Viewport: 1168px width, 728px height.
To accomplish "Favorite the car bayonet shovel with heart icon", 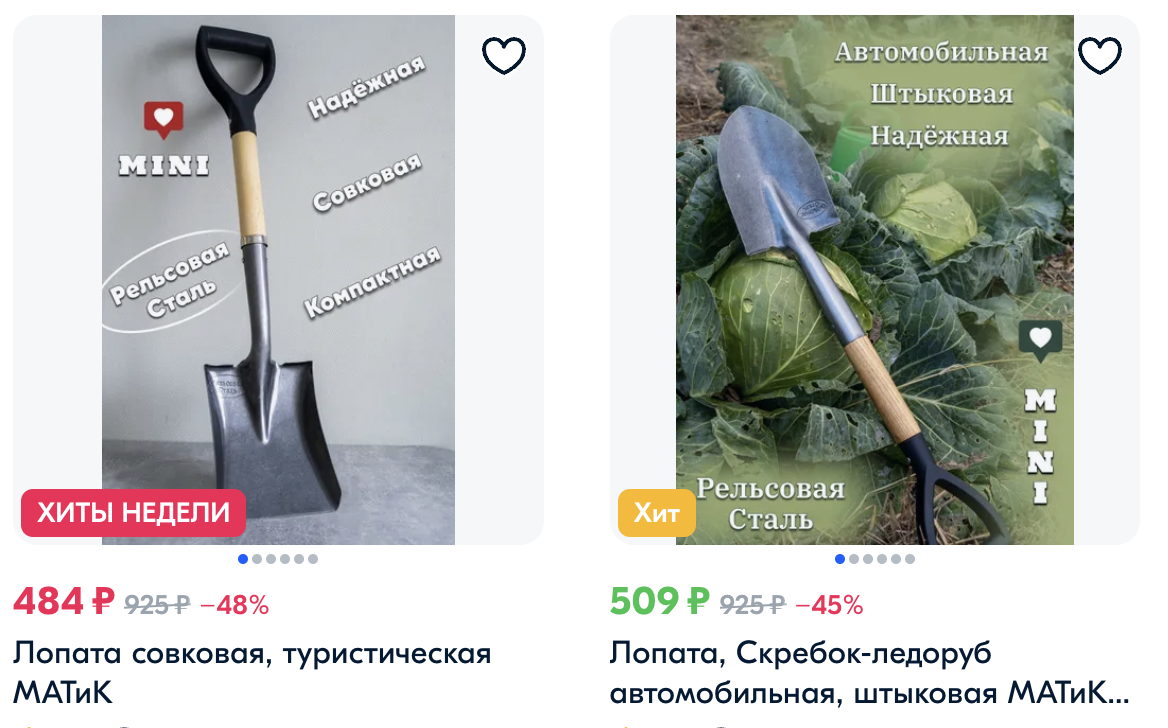I will pyautogui.click(x=1099, y=55).
